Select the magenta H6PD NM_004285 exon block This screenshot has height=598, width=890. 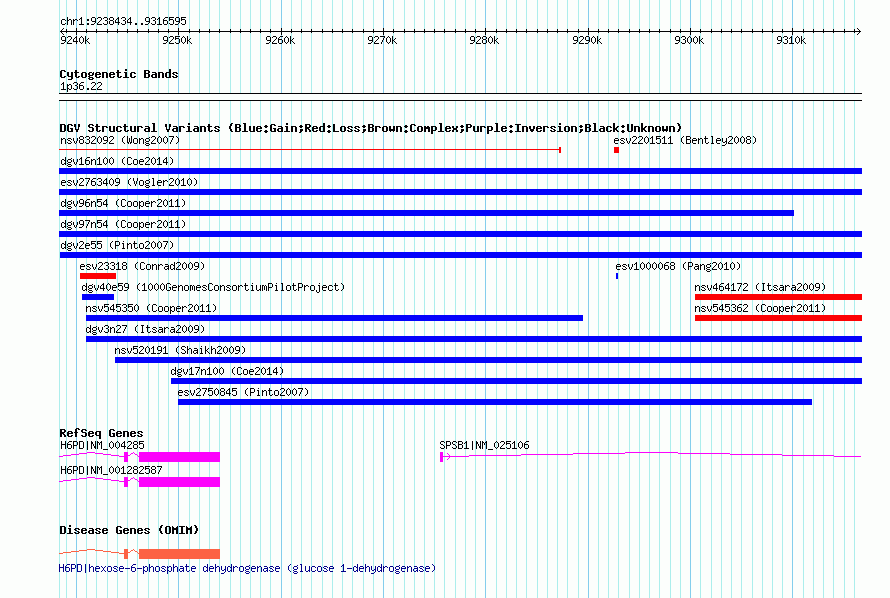click(179, 457)
